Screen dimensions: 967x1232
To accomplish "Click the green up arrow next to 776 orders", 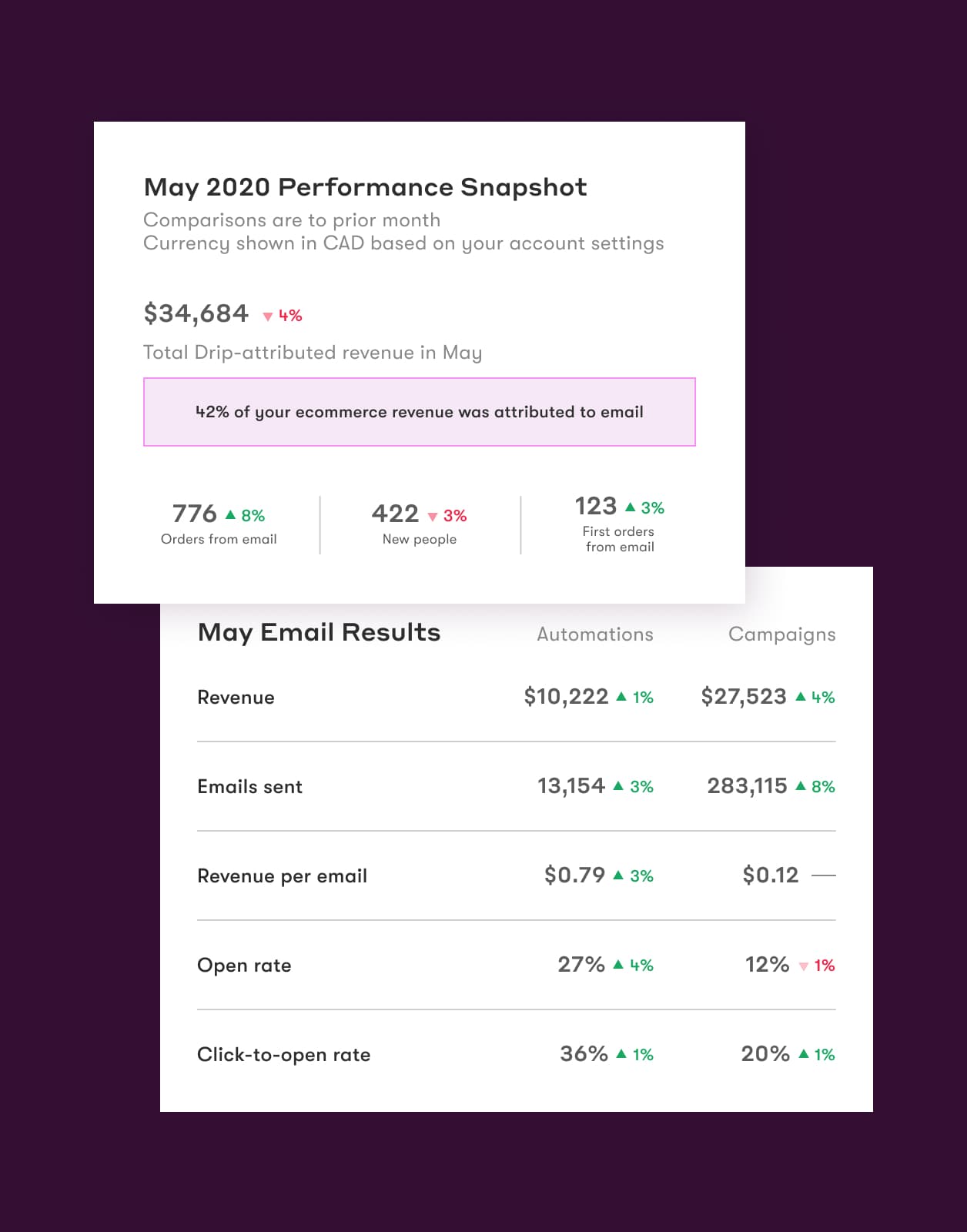I will [230, 514].
